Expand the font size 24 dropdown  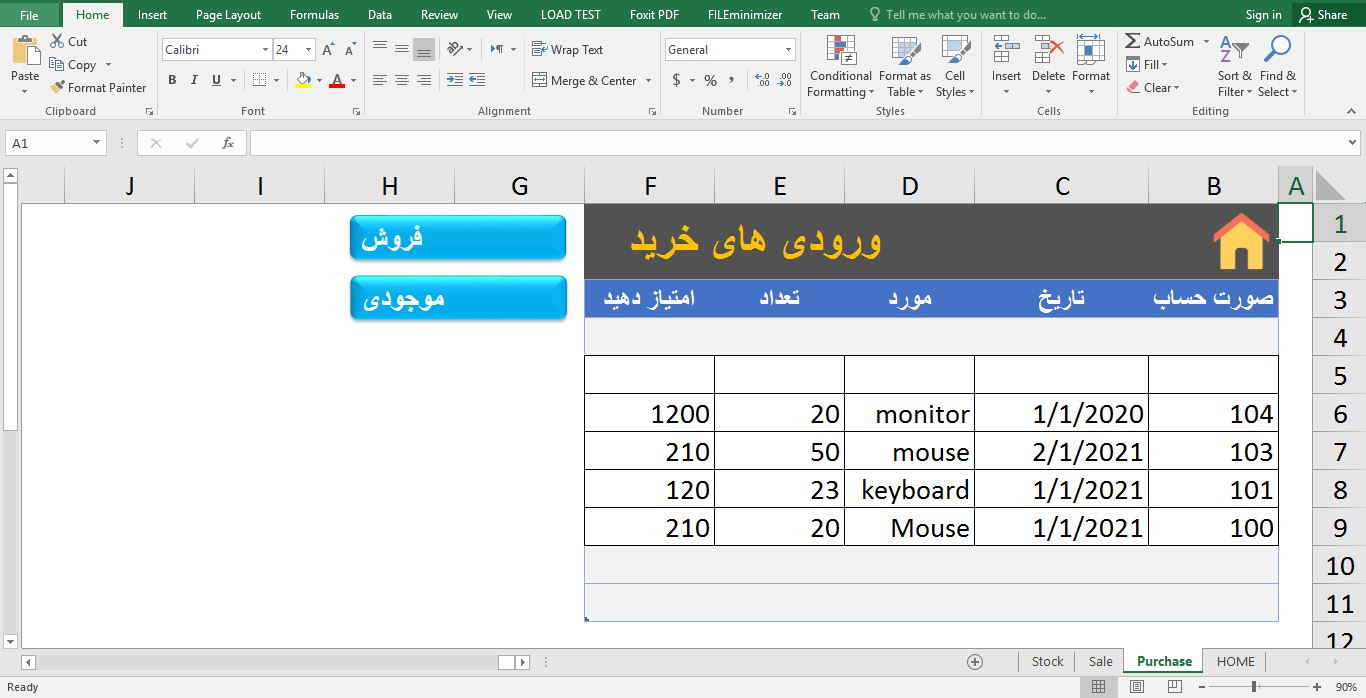click(308, 49)
